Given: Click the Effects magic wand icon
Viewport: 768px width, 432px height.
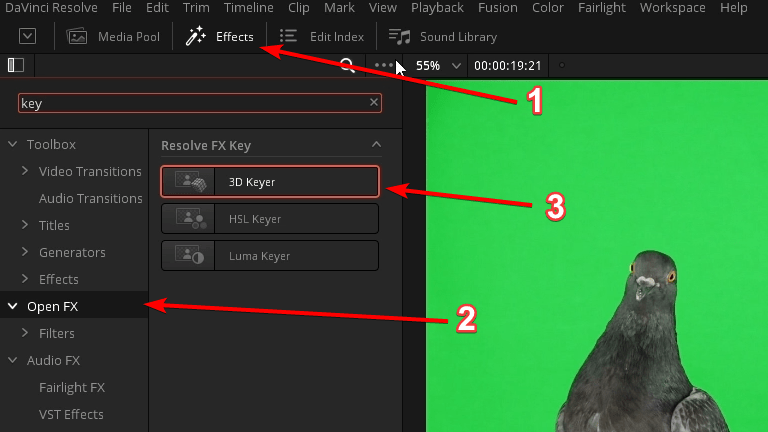Looking at the screenshot, I should coord(195,37).
